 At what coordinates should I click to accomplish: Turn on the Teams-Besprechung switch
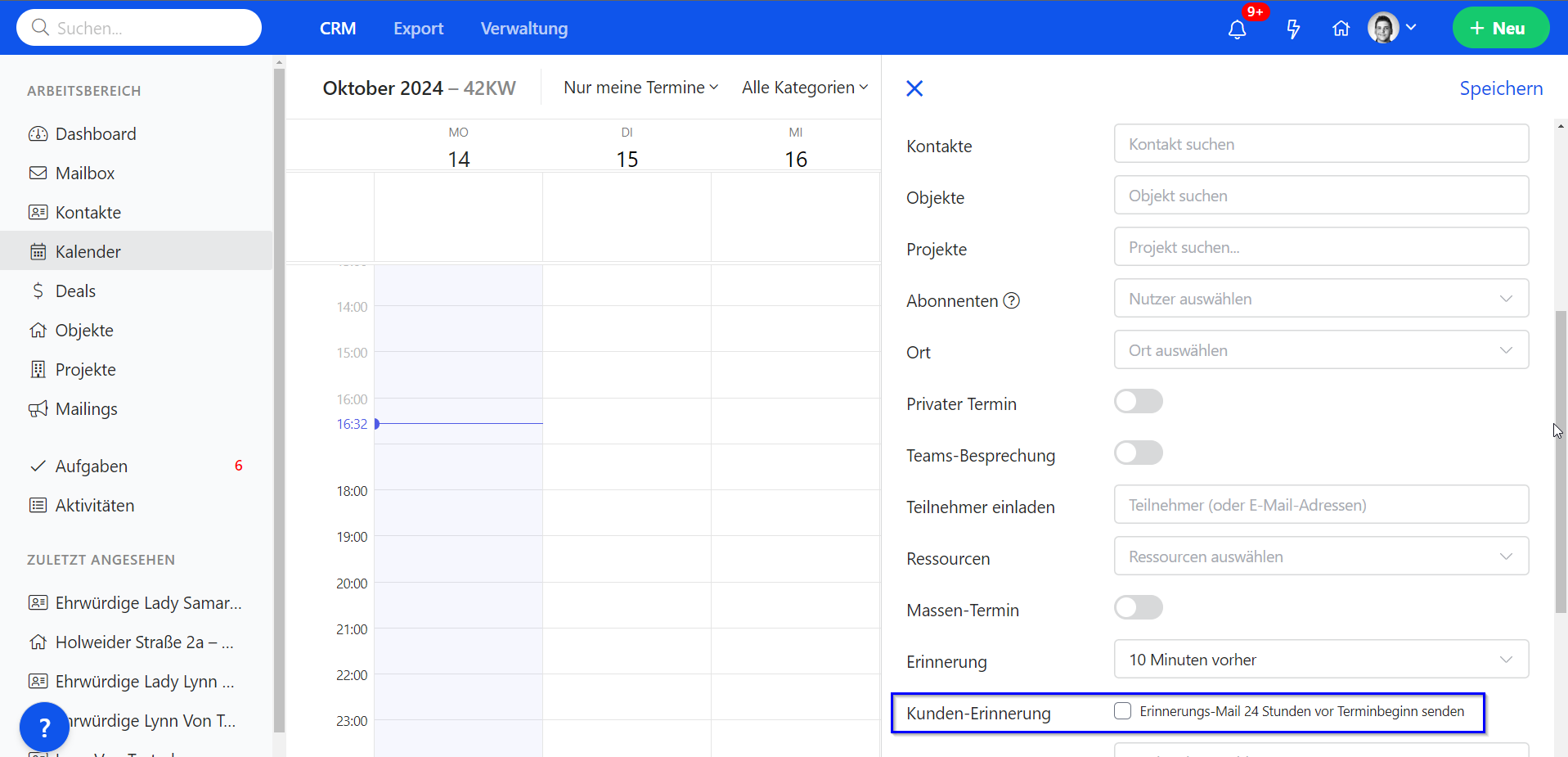[1138, 453]
